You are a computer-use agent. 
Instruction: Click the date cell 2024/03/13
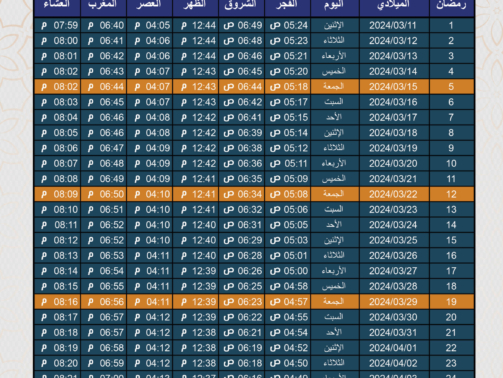point(394,56)
